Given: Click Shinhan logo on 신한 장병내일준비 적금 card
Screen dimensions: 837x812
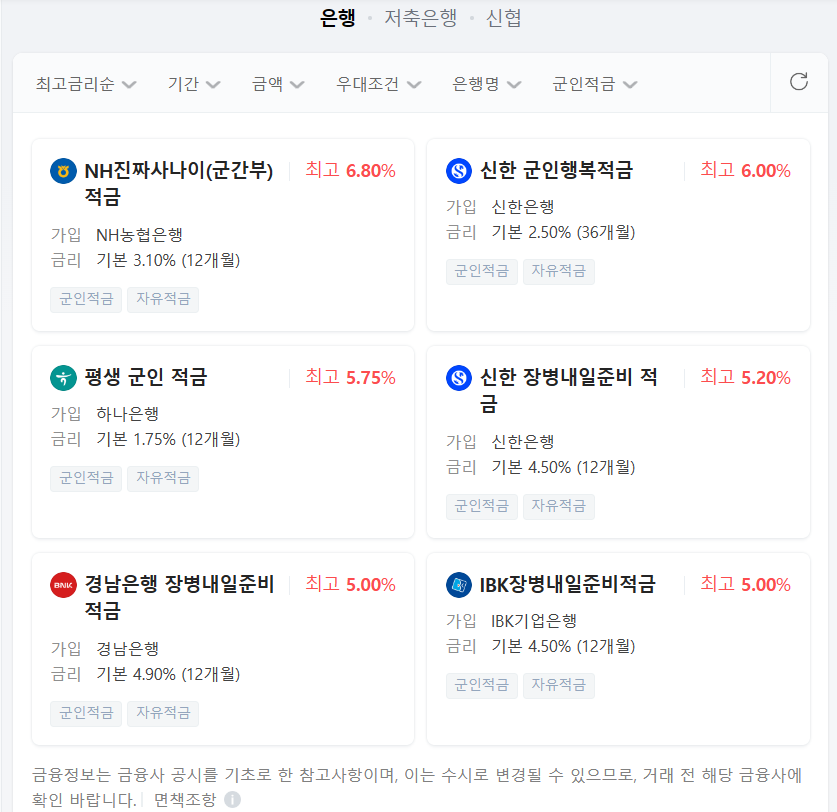Looking at the screenshot, I should [459, 378].
